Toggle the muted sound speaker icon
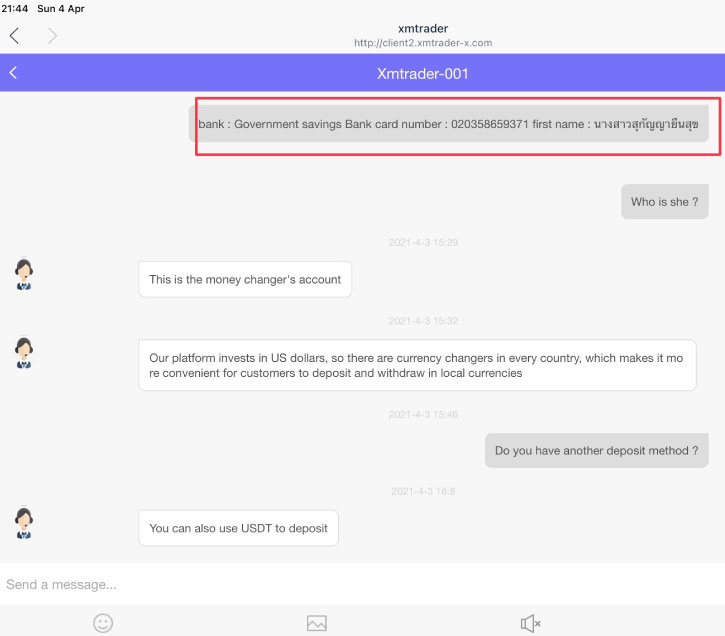725x636 pixels. click(x=530, y=624)
